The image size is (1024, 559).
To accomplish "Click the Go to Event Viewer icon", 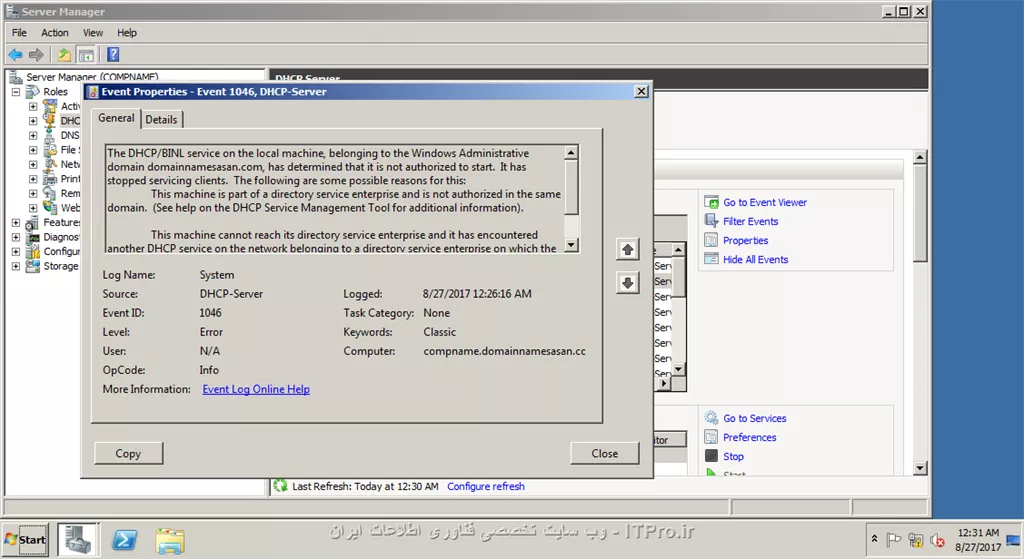I will (711, 202).
